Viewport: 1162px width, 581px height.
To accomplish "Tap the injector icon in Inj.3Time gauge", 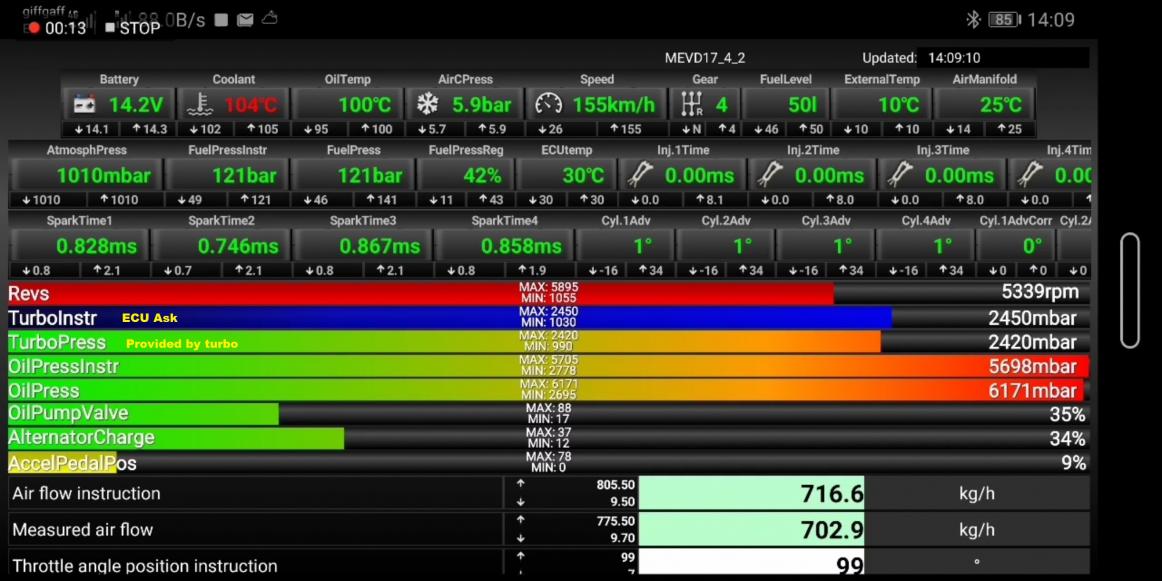I will (x=900, y=175).
